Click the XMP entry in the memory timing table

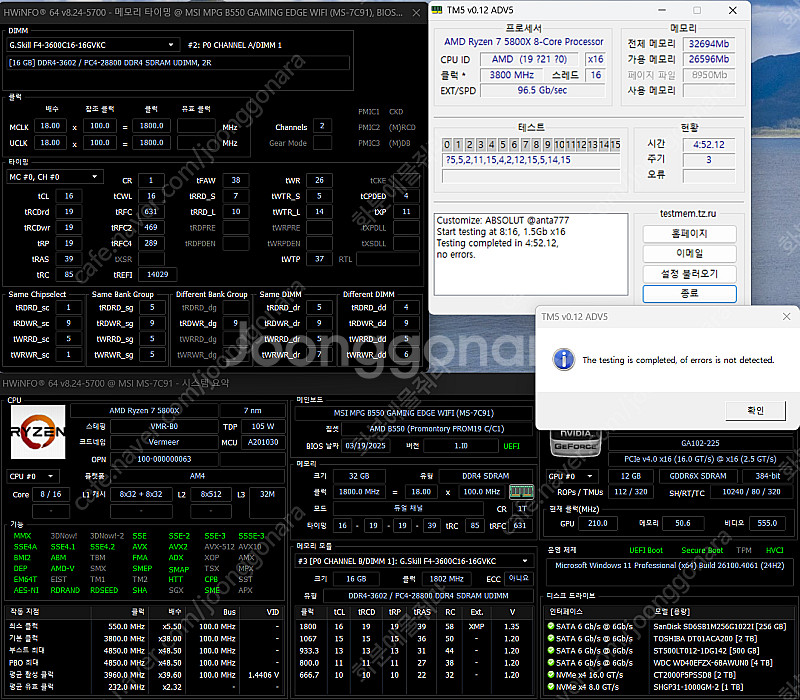coord(477,626)
